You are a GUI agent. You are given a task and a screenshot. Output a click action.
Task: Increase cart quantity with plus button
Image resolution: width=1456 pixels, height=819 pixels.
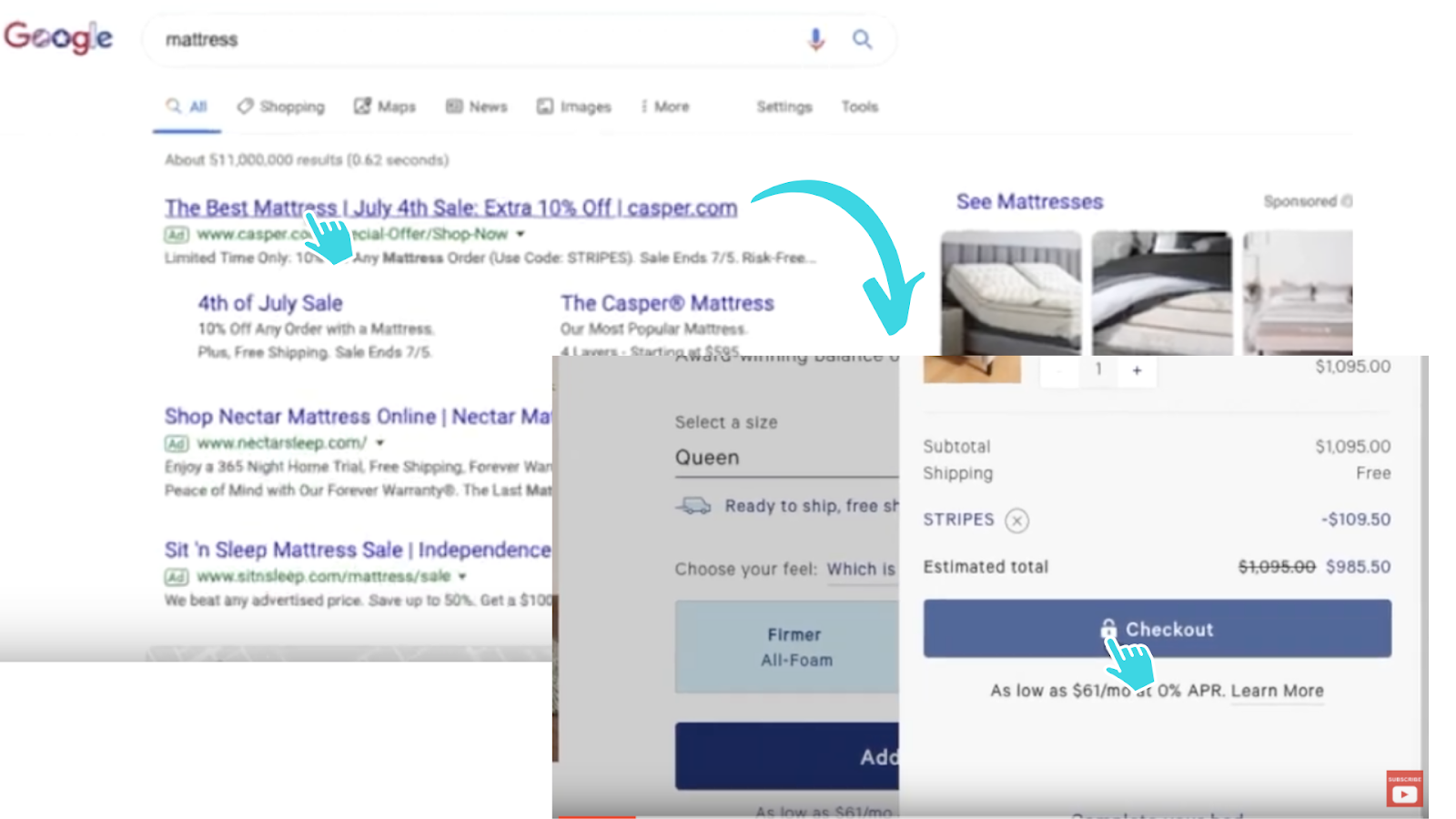pyautogui.click(x=1137, y=370)
